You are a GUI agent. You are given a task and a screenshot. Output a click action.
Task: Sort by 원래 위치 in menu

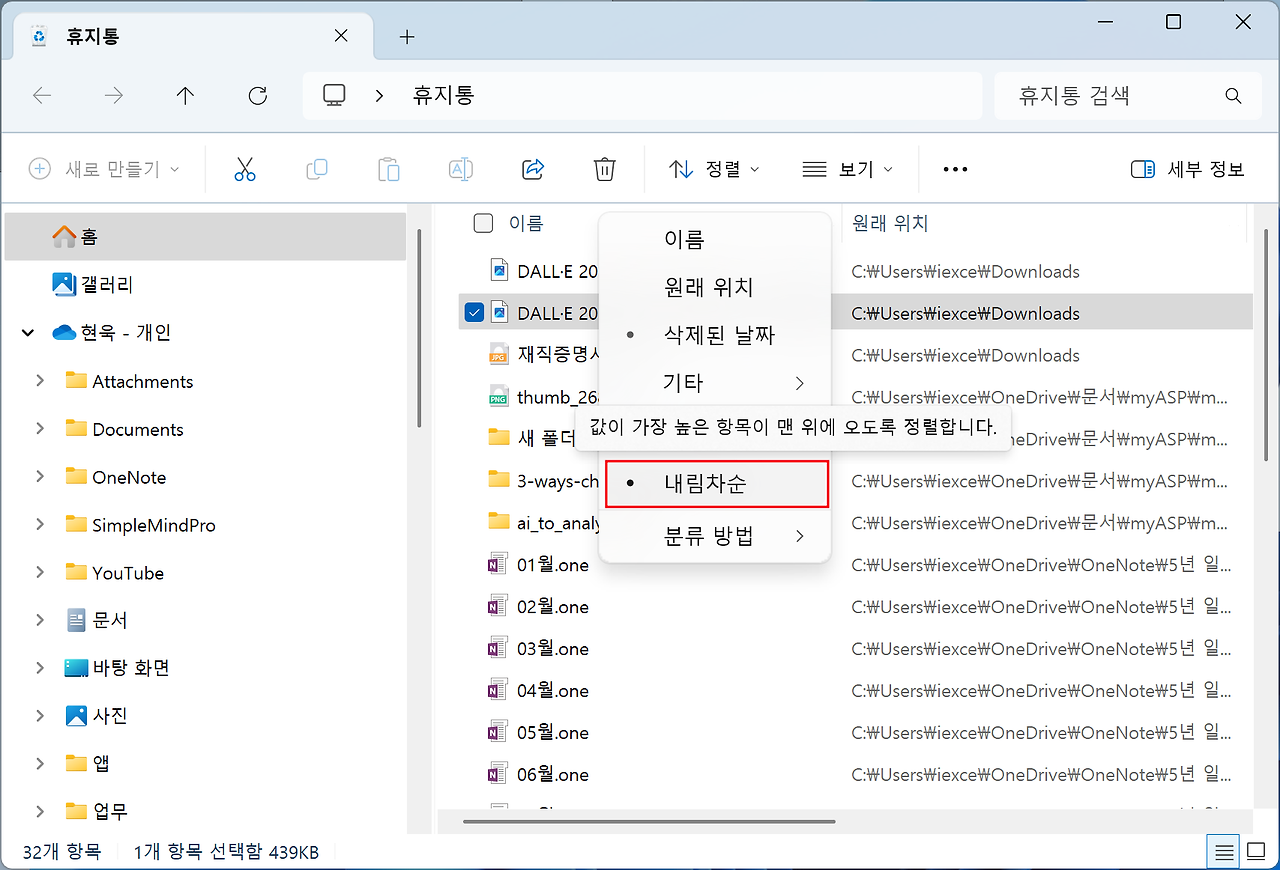tap(708, 287)
